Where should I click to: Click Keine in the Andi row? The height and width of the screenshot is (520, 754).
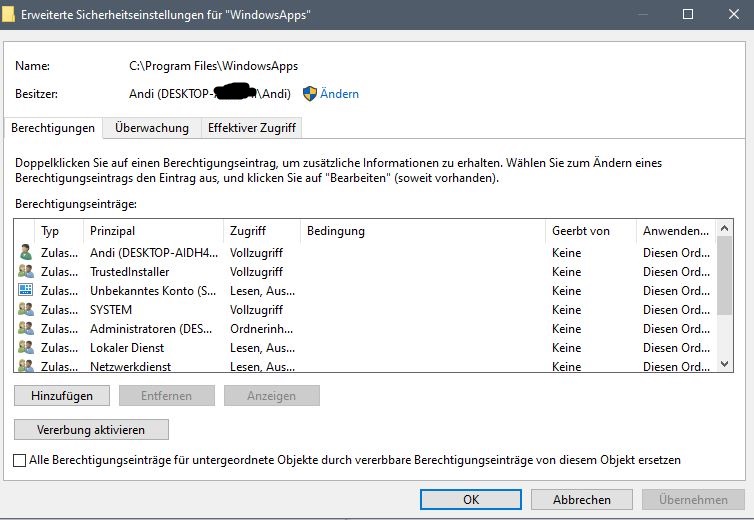pyautogui.click(x=566, y=253)
